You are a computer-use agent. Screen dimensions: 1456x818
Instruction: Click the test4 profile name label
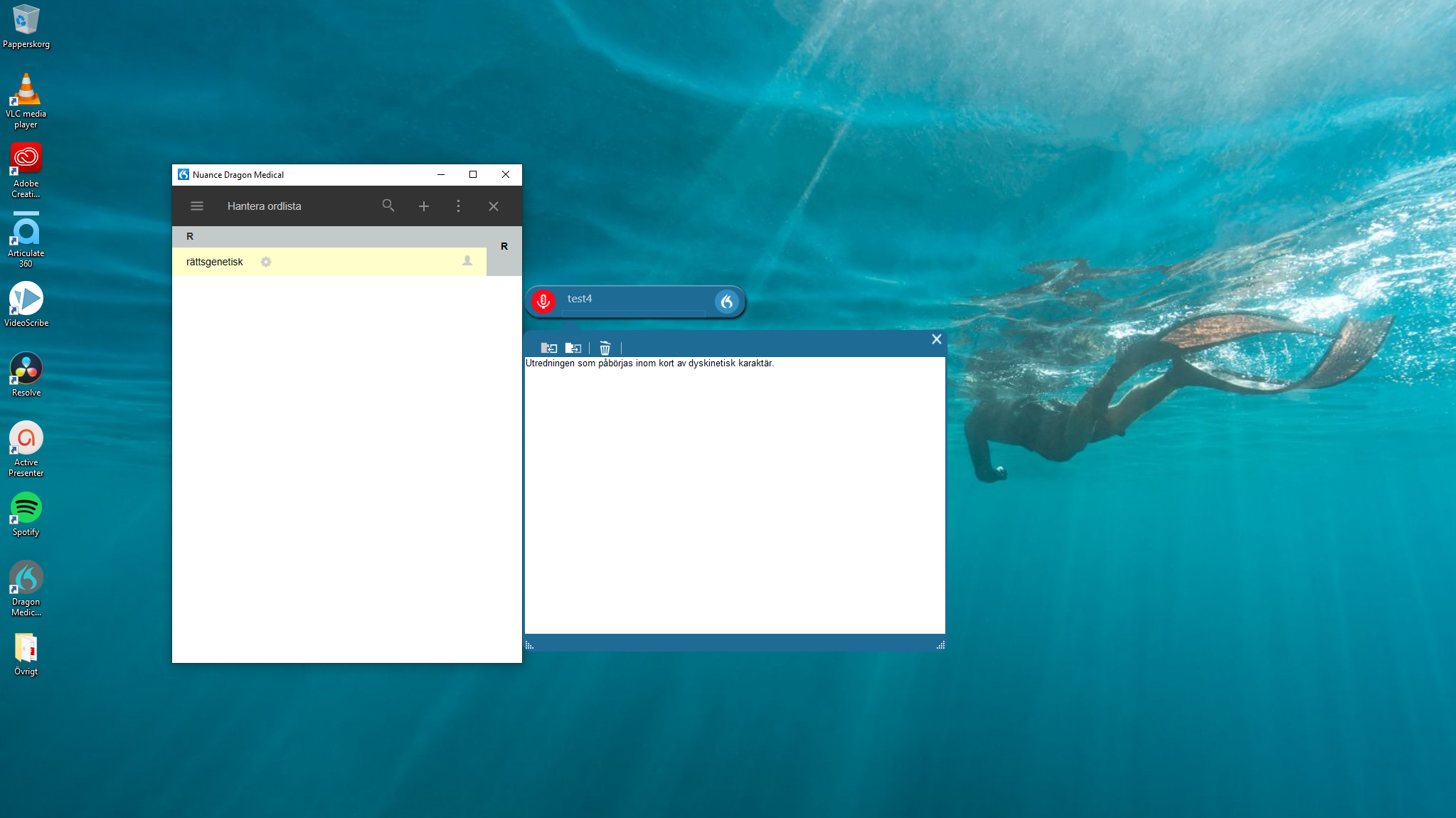tap(580, 299)
